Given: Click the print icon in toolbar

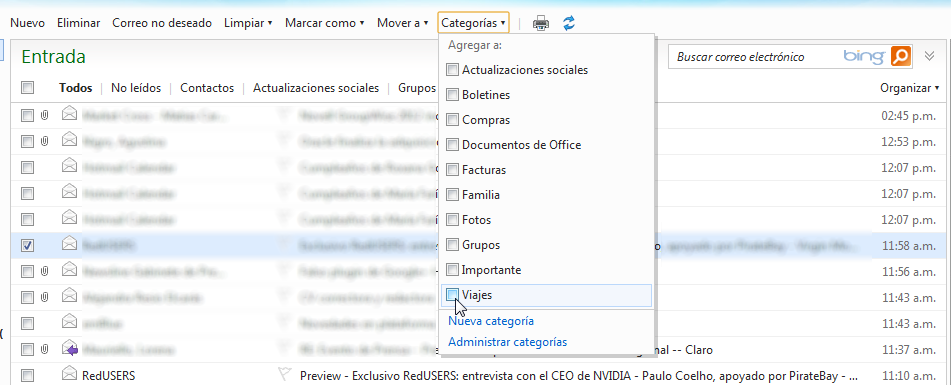Looking at the screenshot, I should (540, 24).
